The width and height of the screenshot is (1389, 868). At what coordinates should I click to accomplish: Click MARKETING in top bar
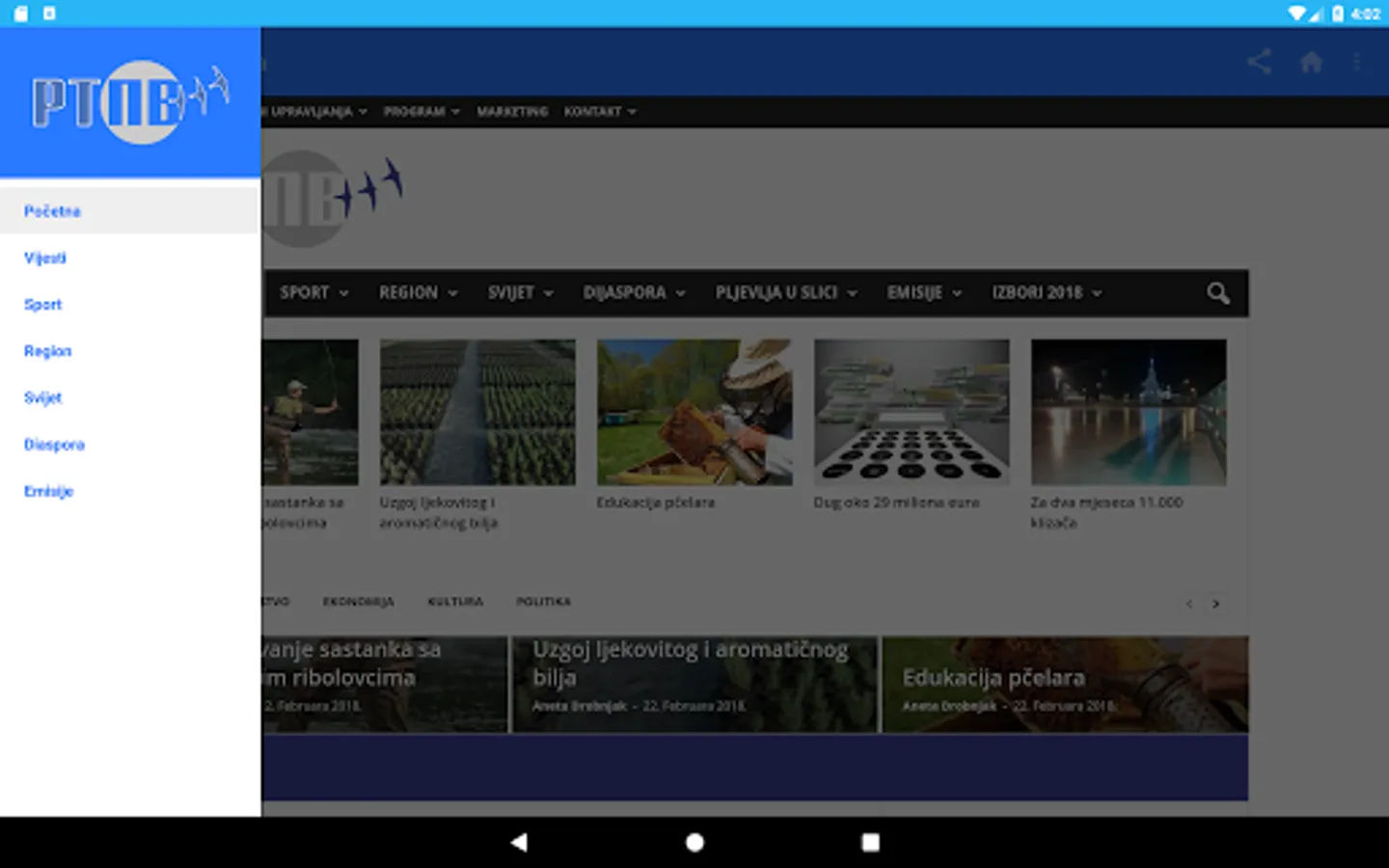coord(512,112)
